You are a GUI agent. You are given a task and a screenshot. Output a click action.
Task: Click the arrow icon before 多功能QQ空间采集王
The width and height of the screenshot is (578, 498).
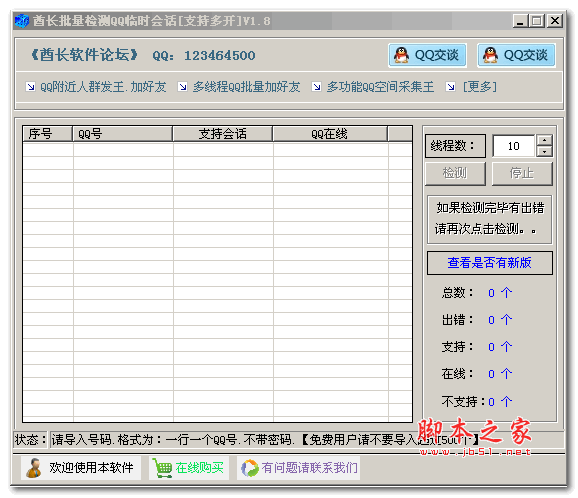coord(316,87)
